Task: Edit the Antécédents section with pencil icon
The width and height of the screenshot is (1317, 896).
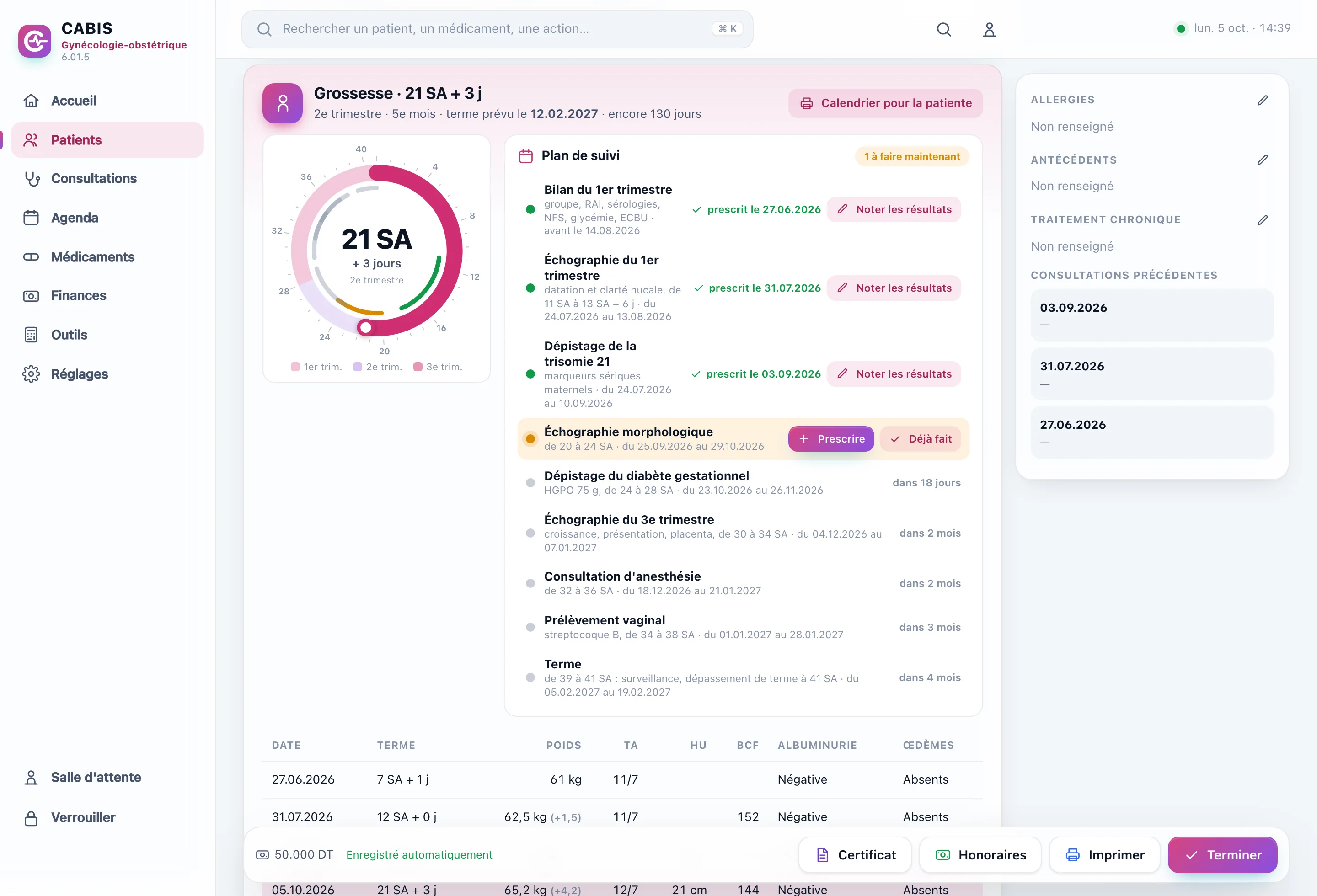Action: pos(1262,160)
